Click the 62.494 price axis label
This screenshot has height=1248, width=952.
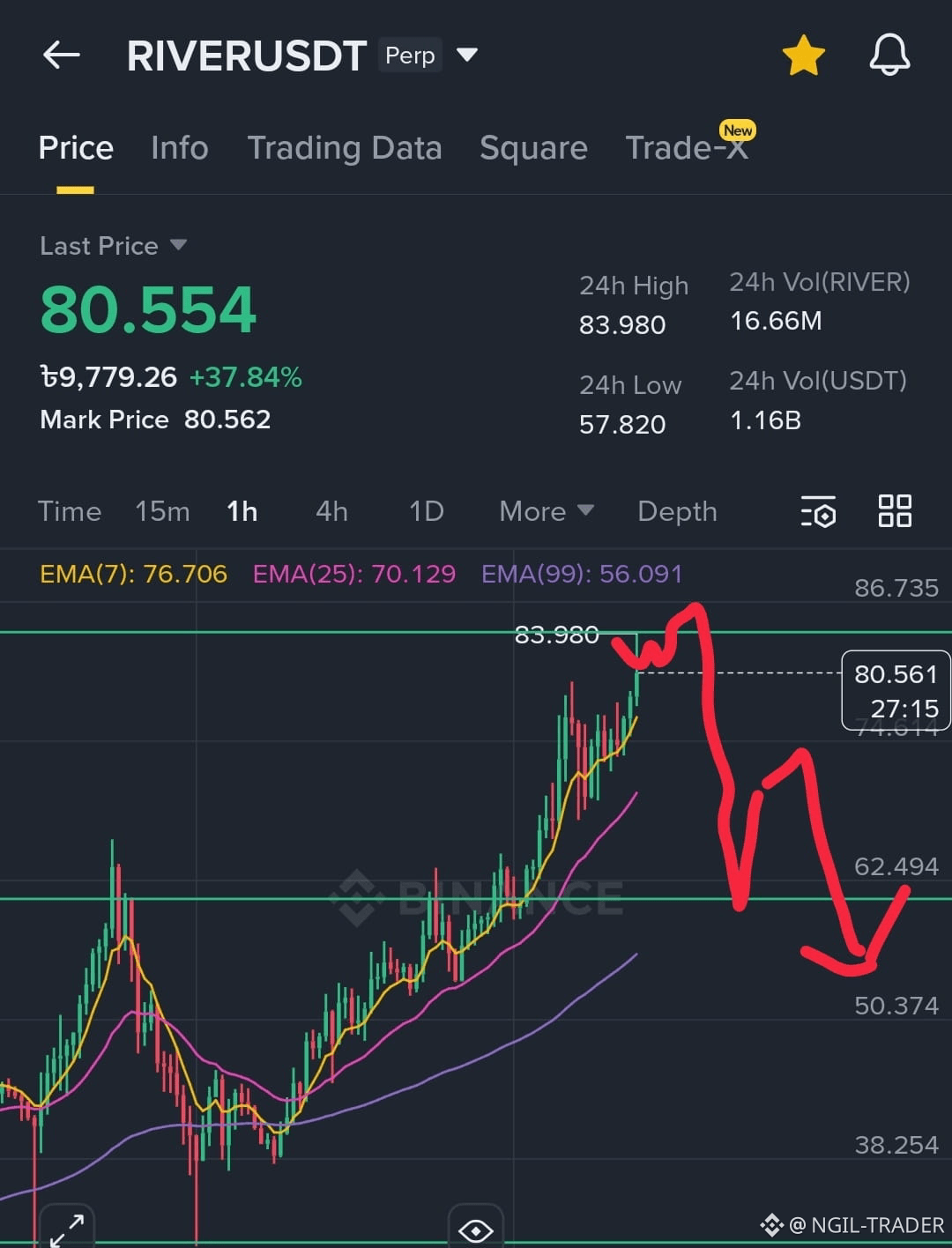pyautogui.click(x=896, y=866)
